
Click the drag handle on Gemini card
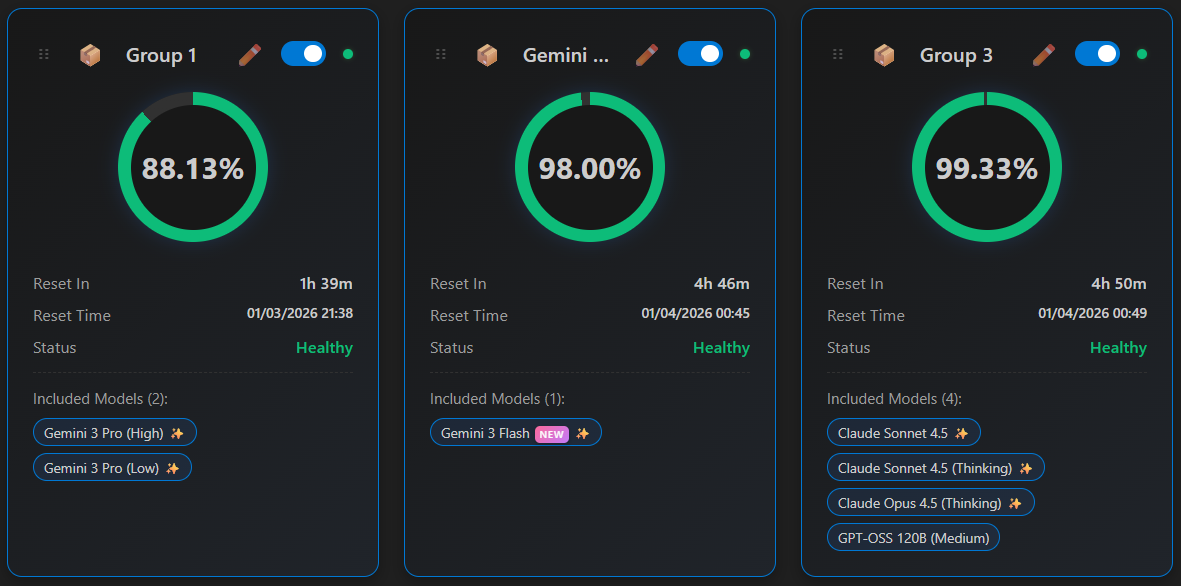(x=441, y=54)
